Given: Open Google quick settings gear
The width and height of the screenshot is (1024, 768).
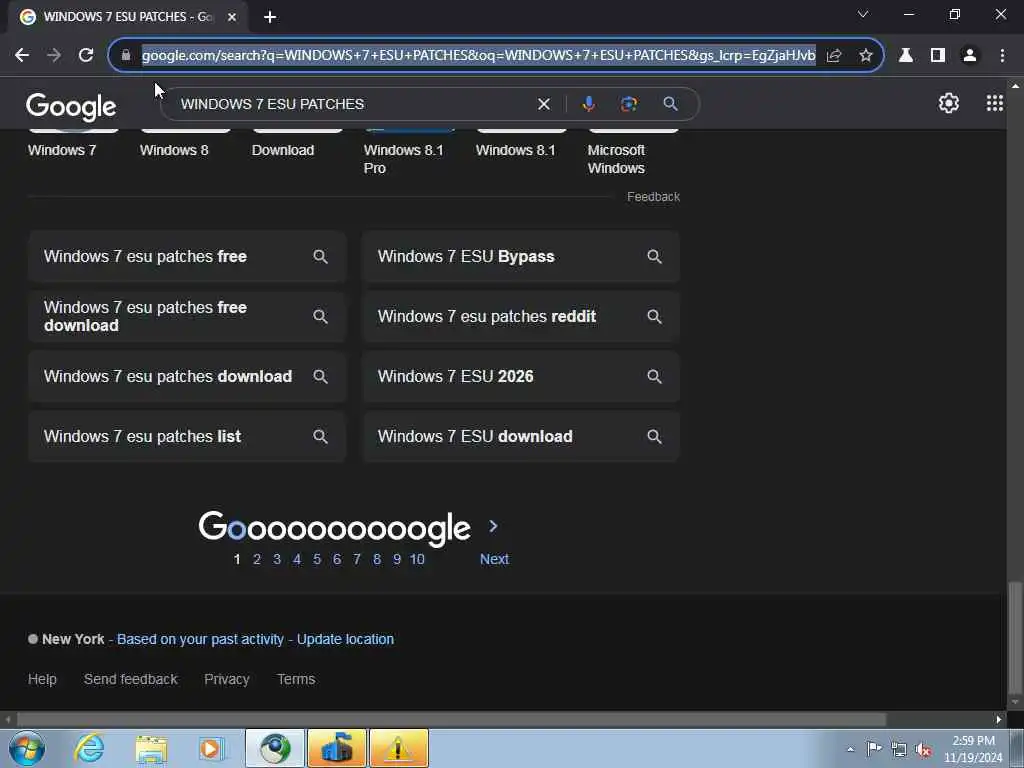Looking at the screenshot, I should 948,103.
